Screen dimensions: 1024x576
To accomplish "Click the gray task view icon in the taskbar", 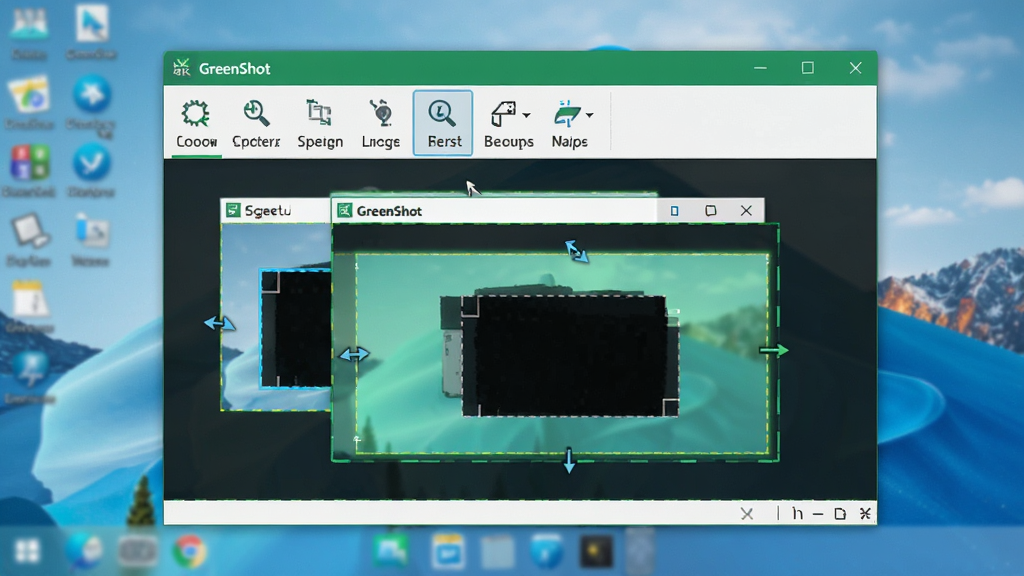I will pyautogui.click(x=138, y=551).
